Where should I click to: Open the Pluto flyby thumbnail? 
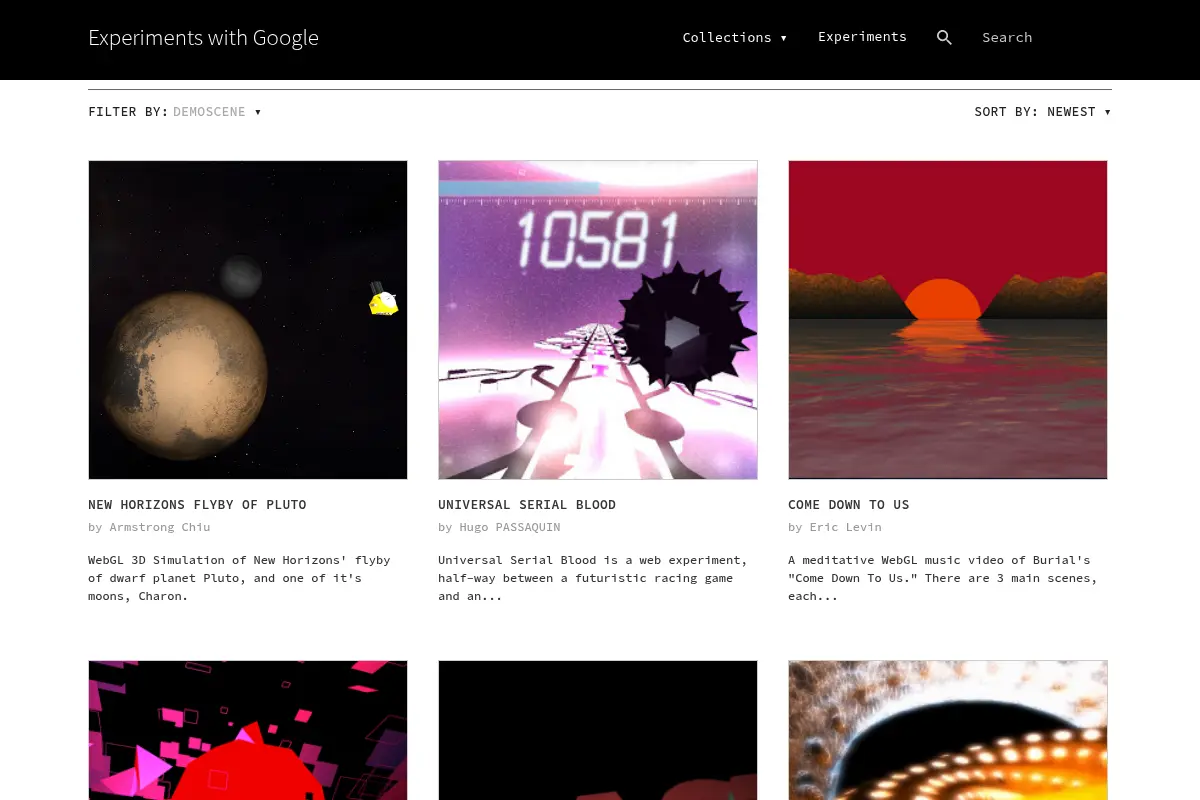click(248, 320)
